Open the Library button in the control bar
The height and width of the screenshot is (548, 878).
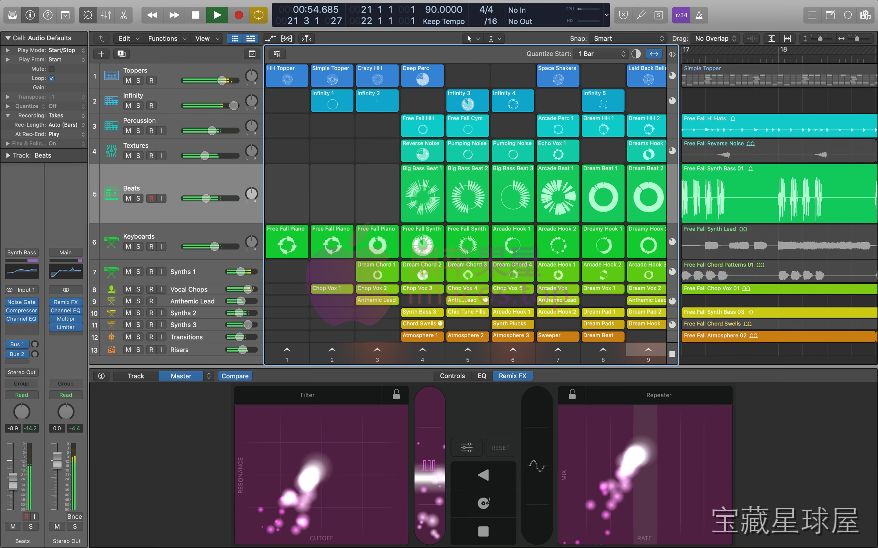pyautogui.click(x=12, y=15)
